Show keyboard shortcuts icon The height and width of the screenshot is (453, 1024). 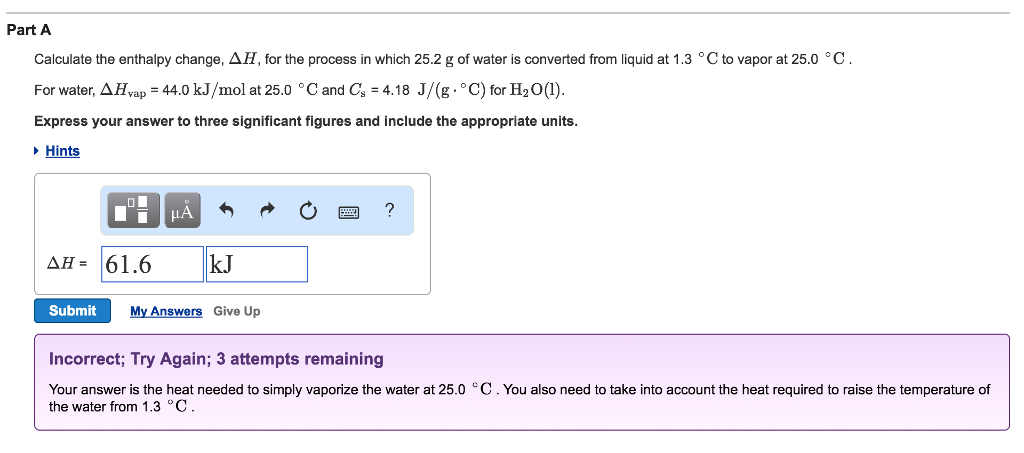pos(349,211)
